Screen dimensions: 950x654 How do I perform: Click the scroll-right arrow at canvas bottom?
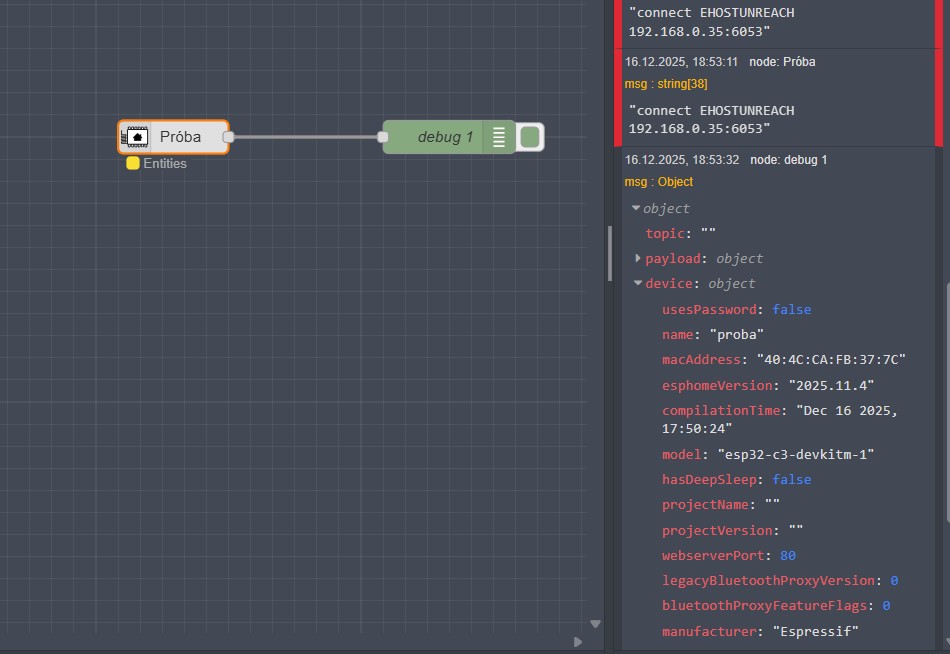pyautogui.click(x=577, y=641)
